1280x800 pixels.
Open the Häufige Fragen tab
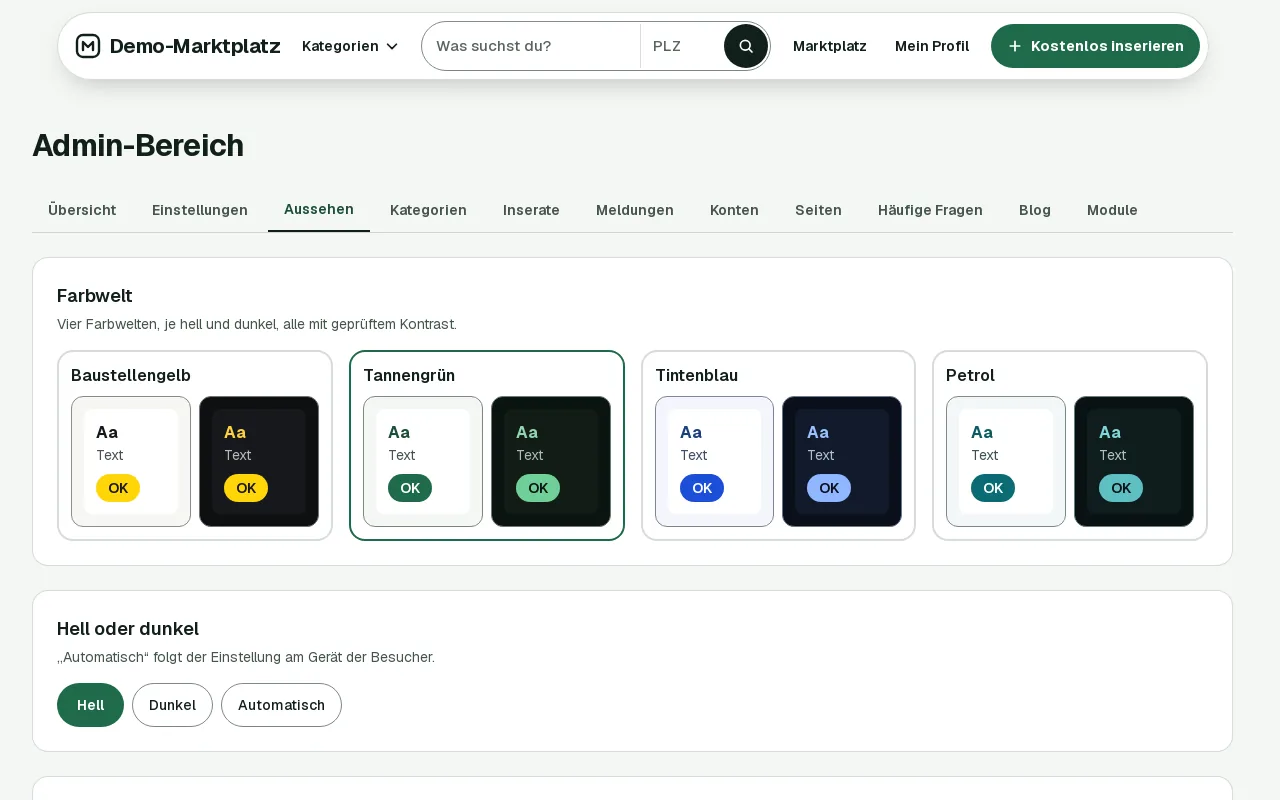coord(930,210)
